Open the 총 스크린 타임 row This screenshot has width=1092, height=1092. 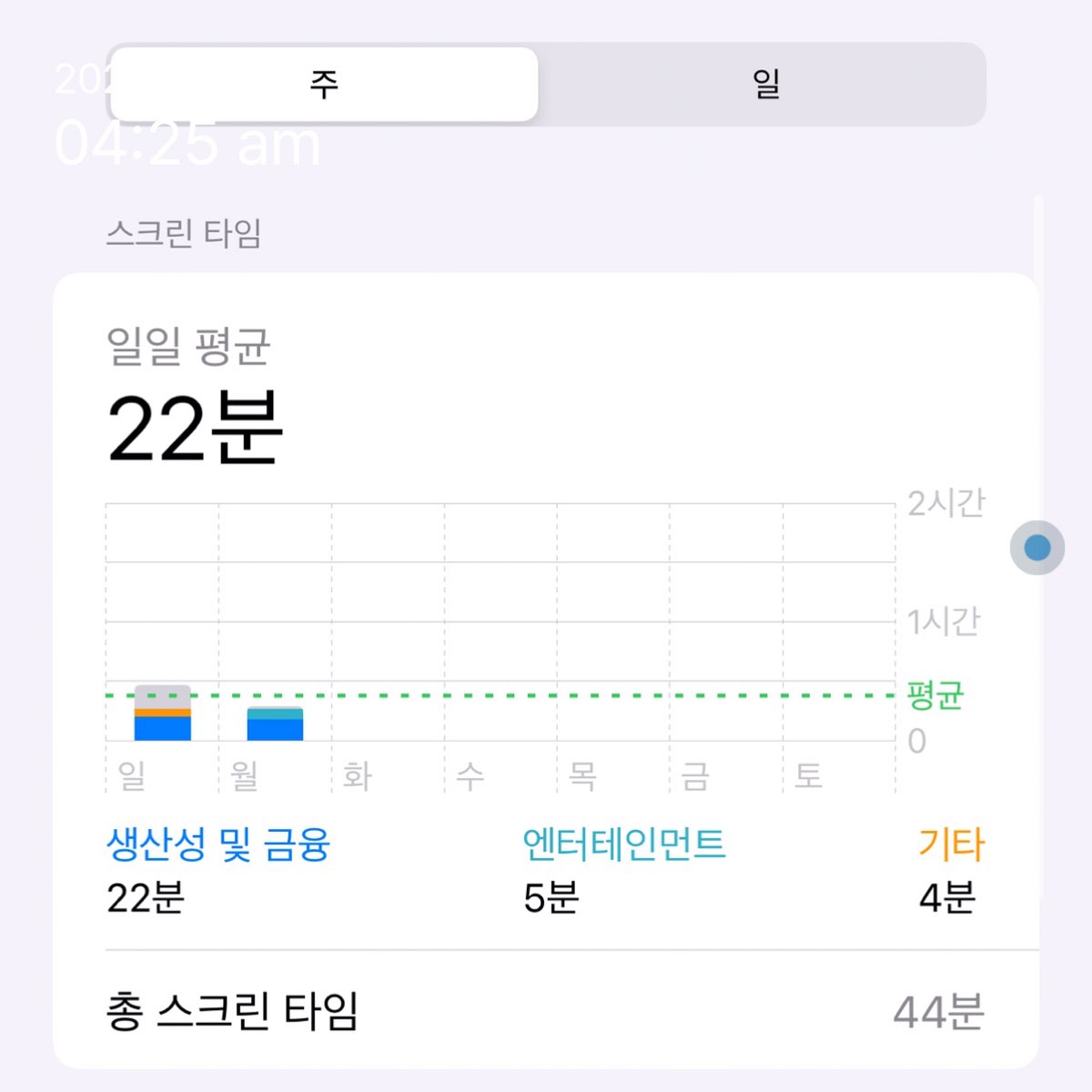pyautogui.click(x=546, y=1011)
